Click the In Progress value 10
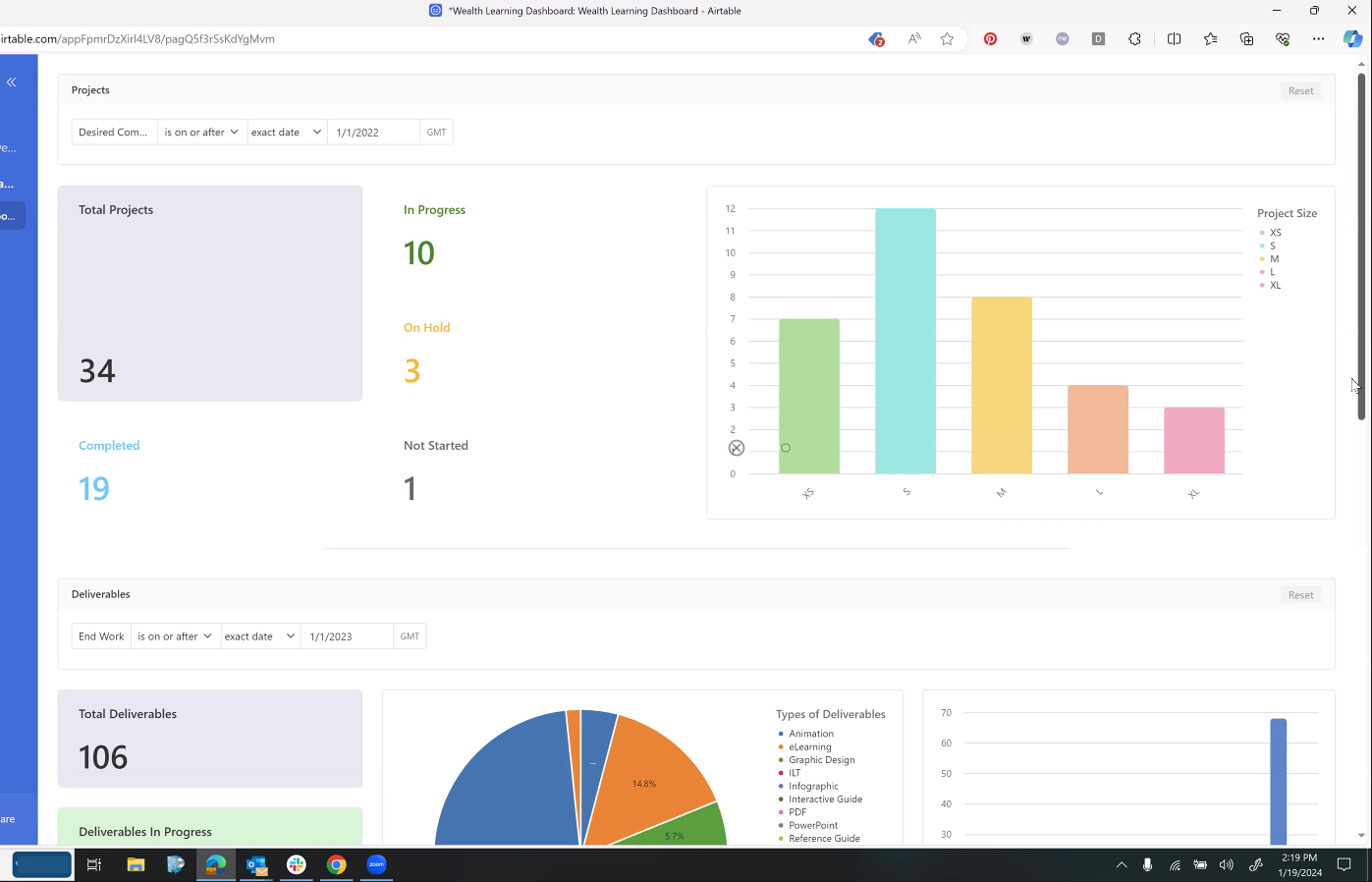Viewport: 1372px width, 882px height. [x=419, y=253]
